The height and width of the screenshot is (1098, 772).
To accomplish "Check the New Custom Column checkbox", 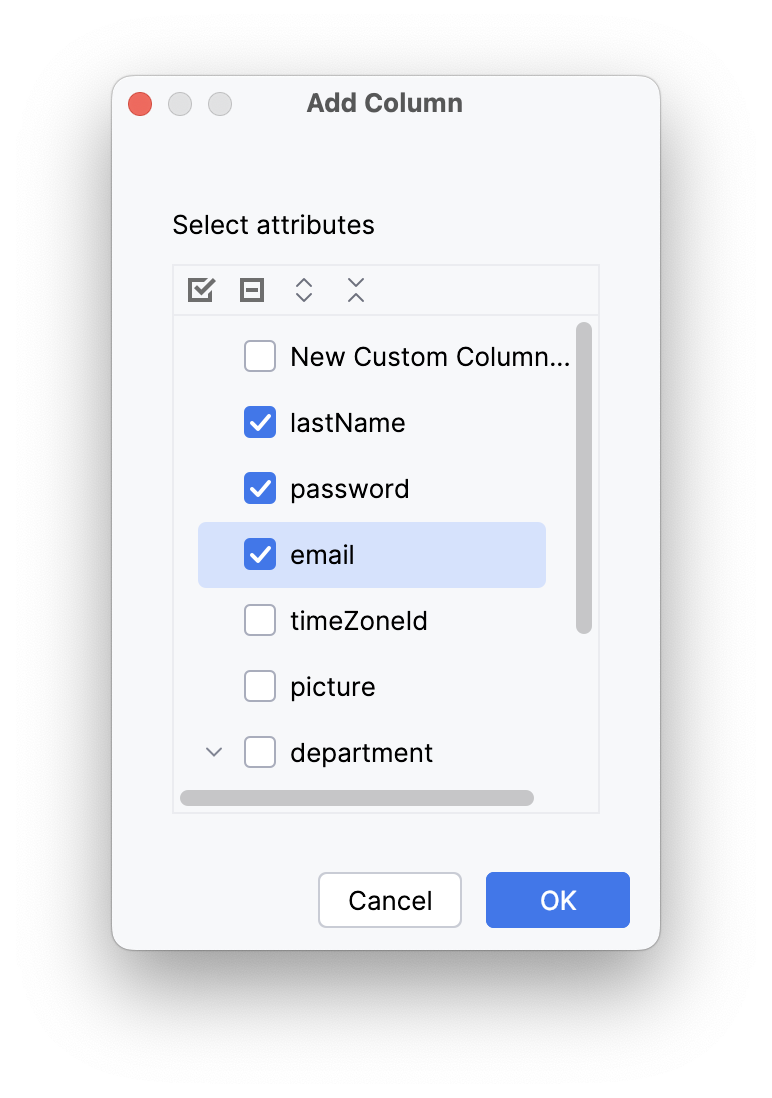I will tap(259, 356).
